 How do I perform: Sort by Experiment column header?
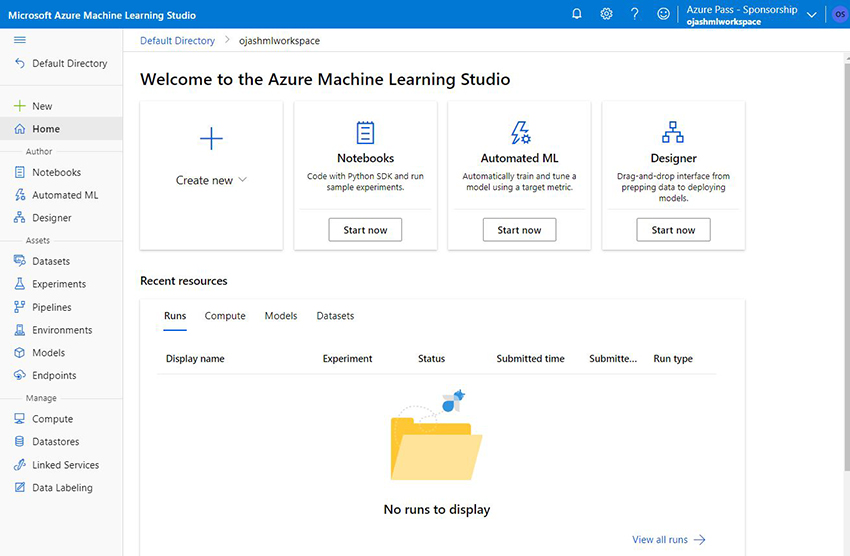[x=347, y=359]
